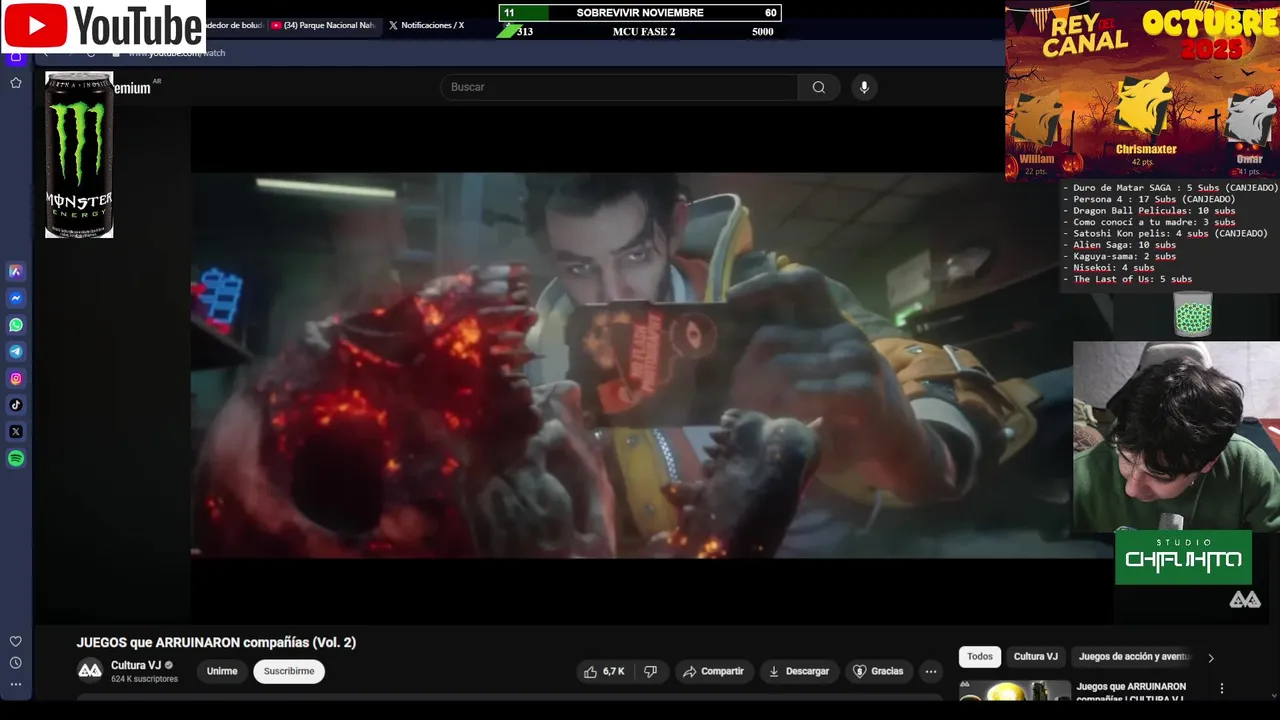Click the 624 K suscriptores text
The width and height of the screenshot is (1280, 720).
point(144,679)
